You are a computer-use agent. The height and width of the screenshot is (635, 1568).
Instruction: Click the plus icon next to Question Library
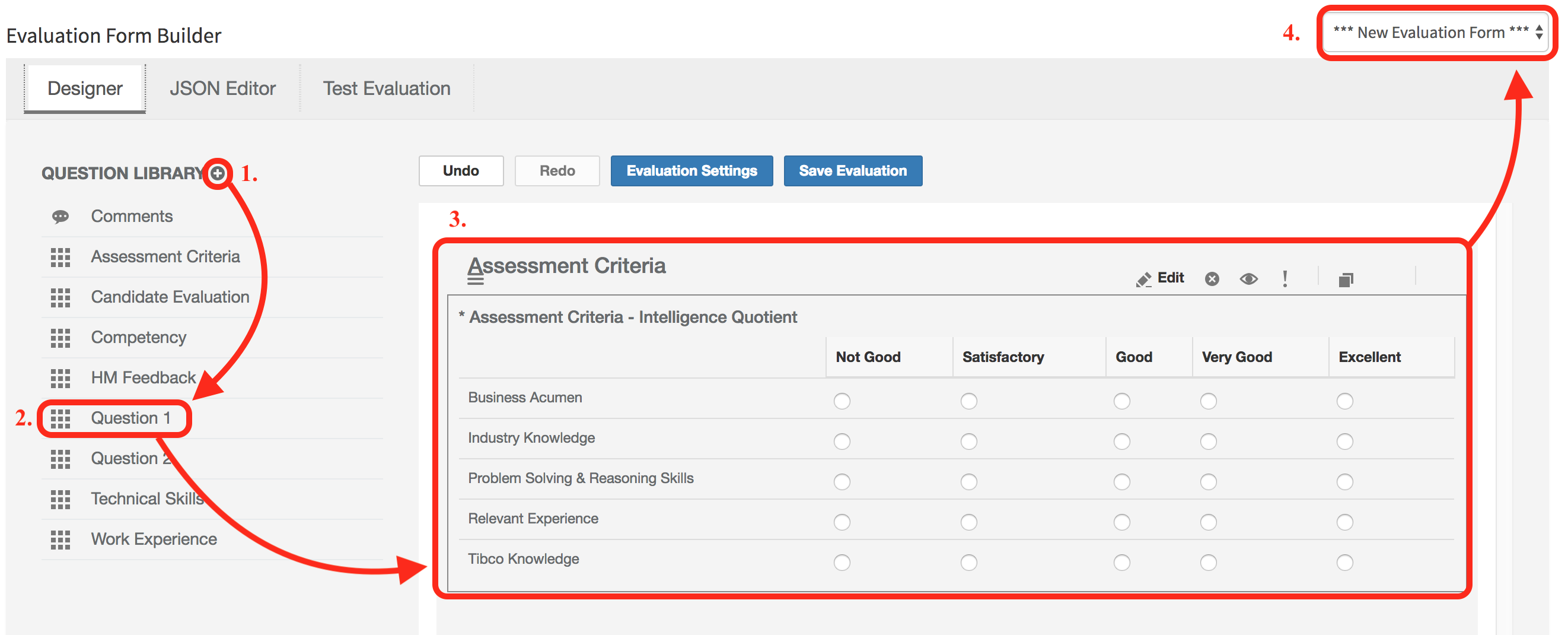(x=217, y=174)
